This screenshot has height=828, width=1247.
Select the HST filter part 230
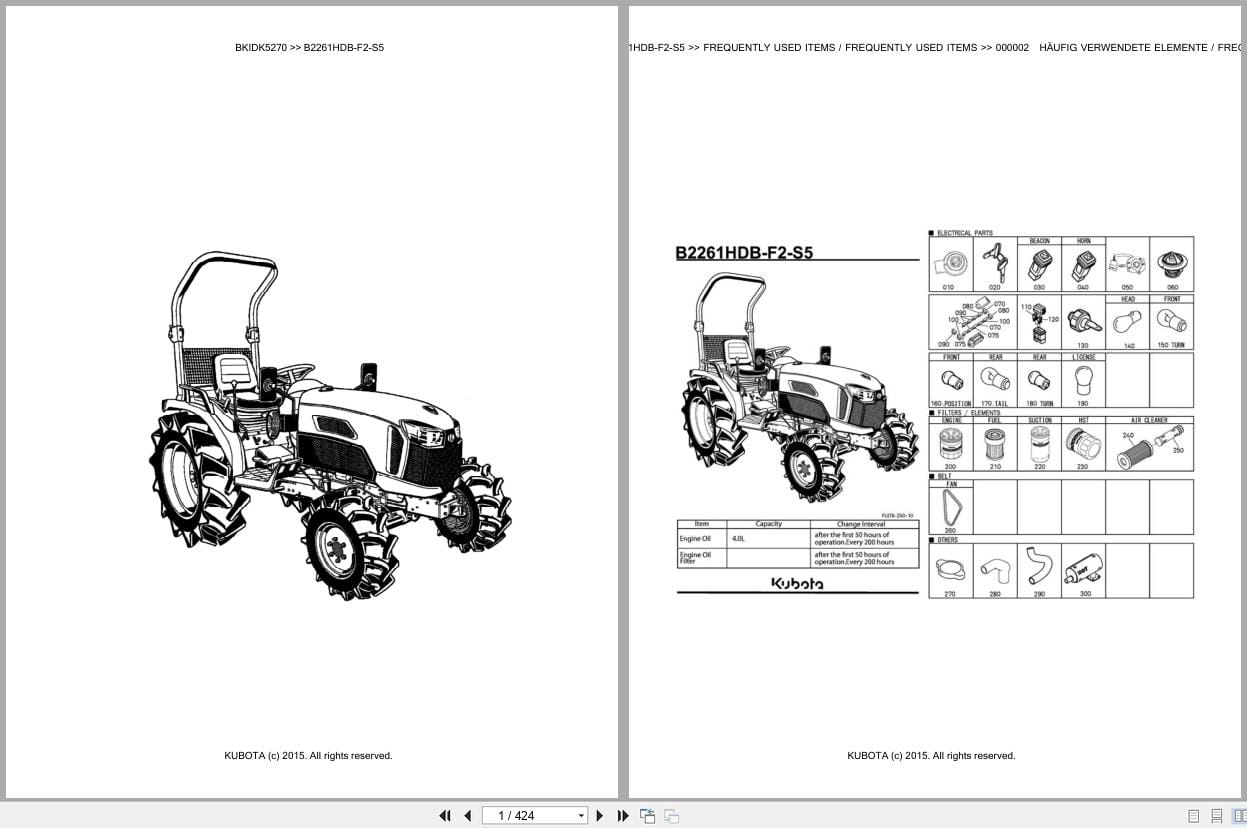click(1083, 447)
